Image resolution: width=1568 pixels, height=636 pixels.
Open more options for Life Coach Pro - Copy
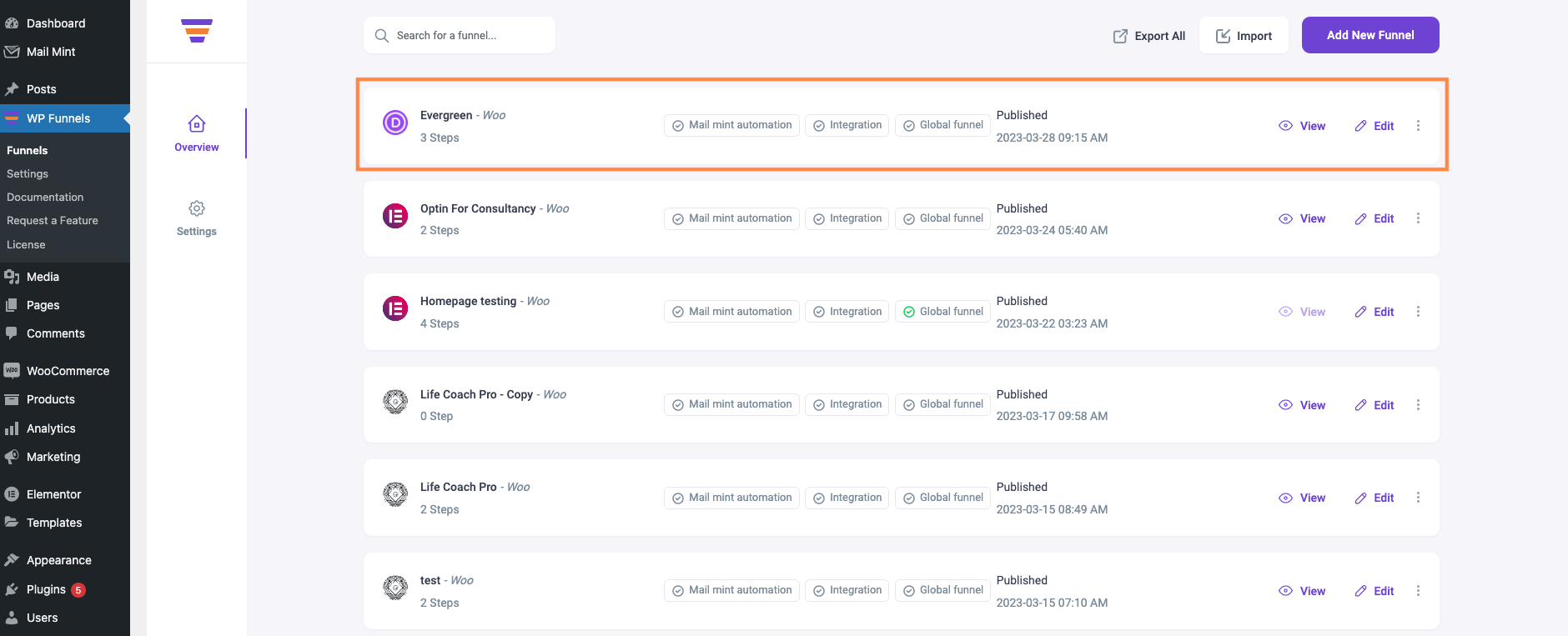pyautogui.click(x=1418, y=405)
